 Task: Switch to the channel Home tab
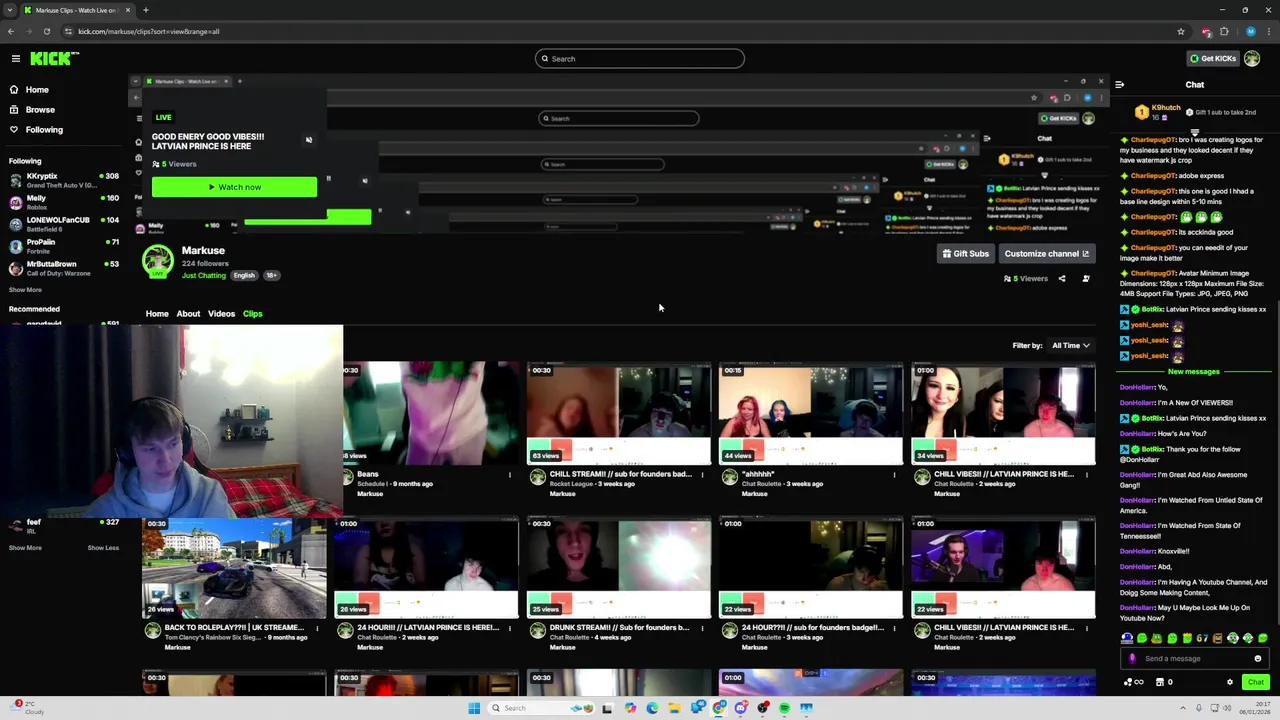coord(157,314)
